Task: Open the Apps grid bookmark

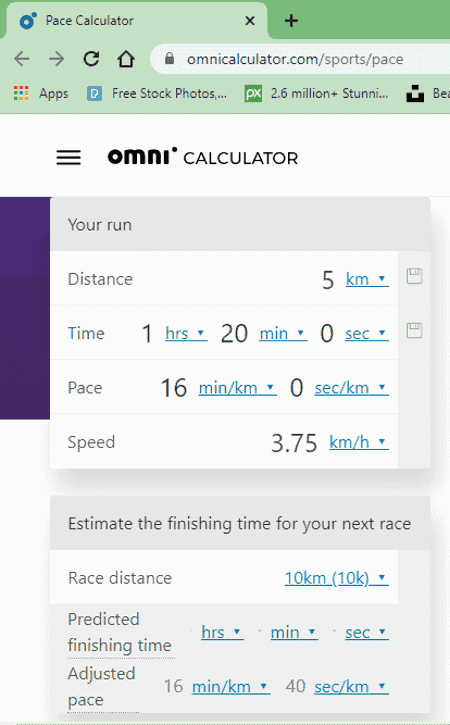Action: click(x=41, y=93)
